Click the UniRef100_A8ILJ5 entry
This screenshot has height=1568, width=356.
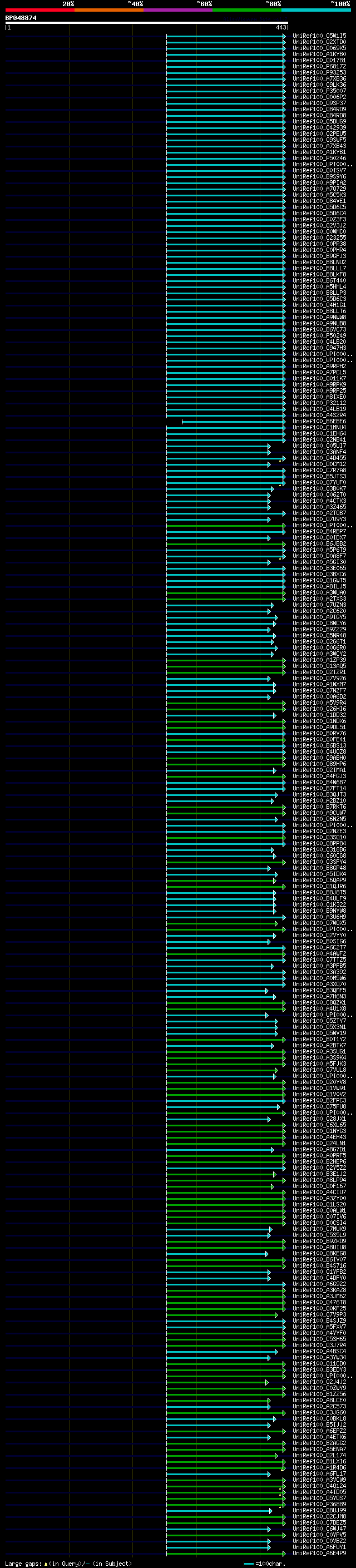click(319, 587)
